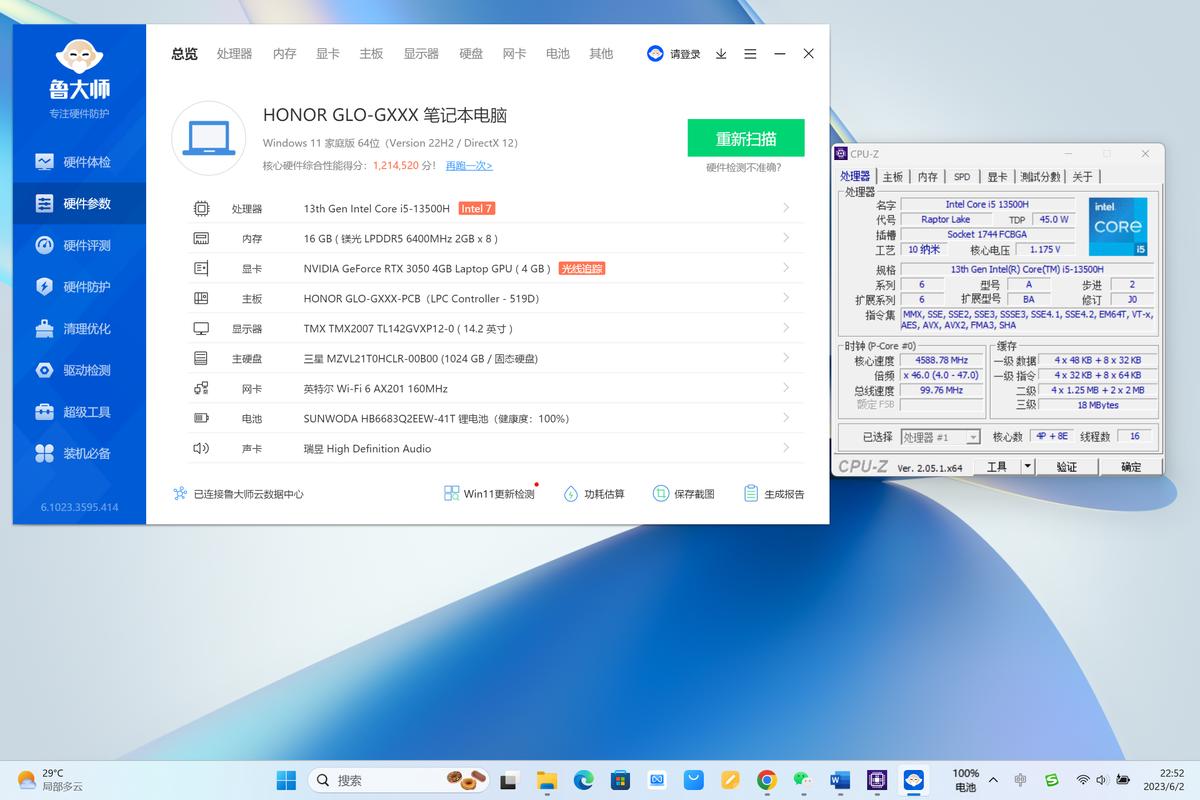Run Win11更新检测 at the bottom

(489, 492)
